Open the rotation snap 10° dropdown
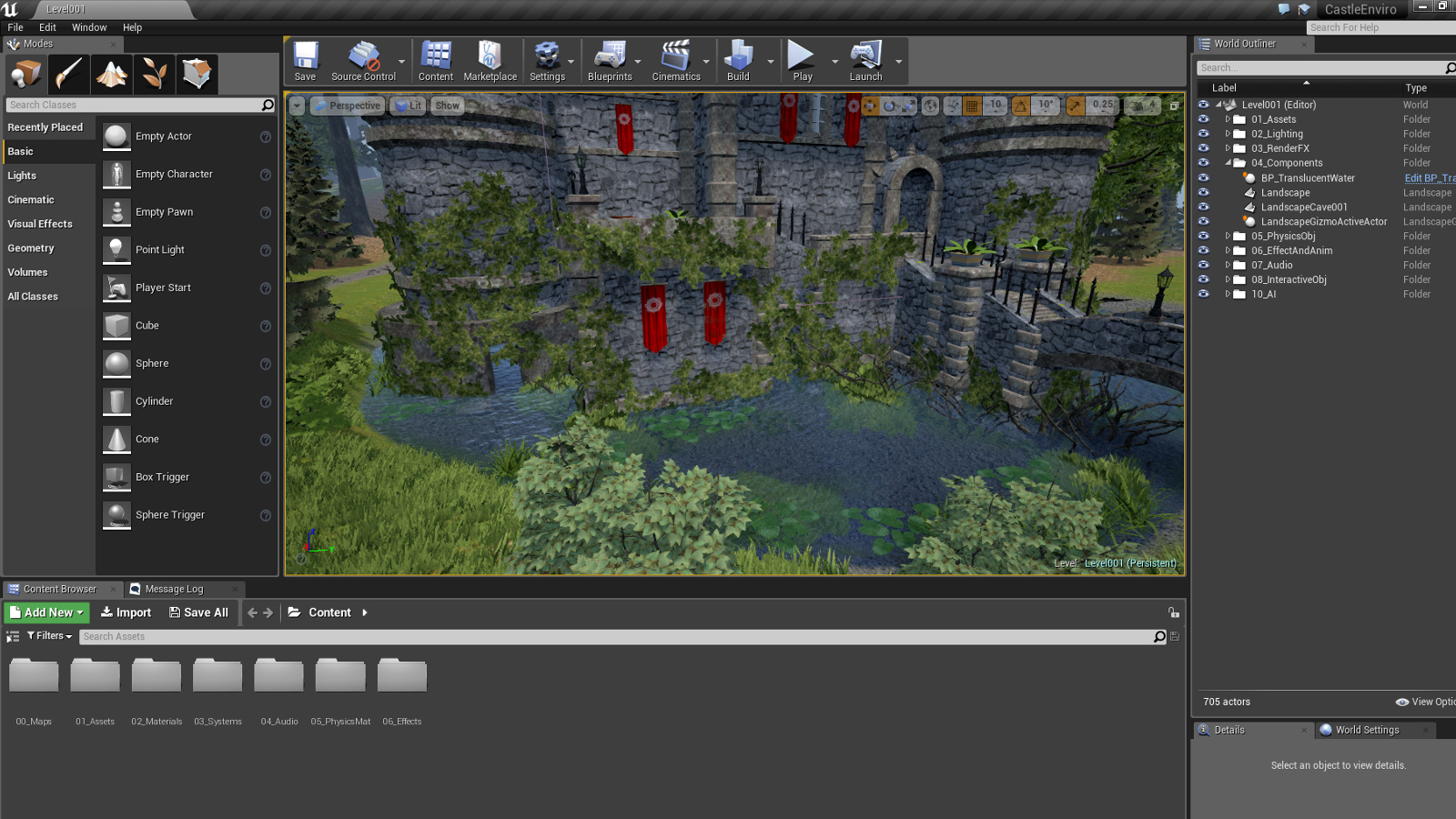1456x819 pixels. tap(1046, 106)
